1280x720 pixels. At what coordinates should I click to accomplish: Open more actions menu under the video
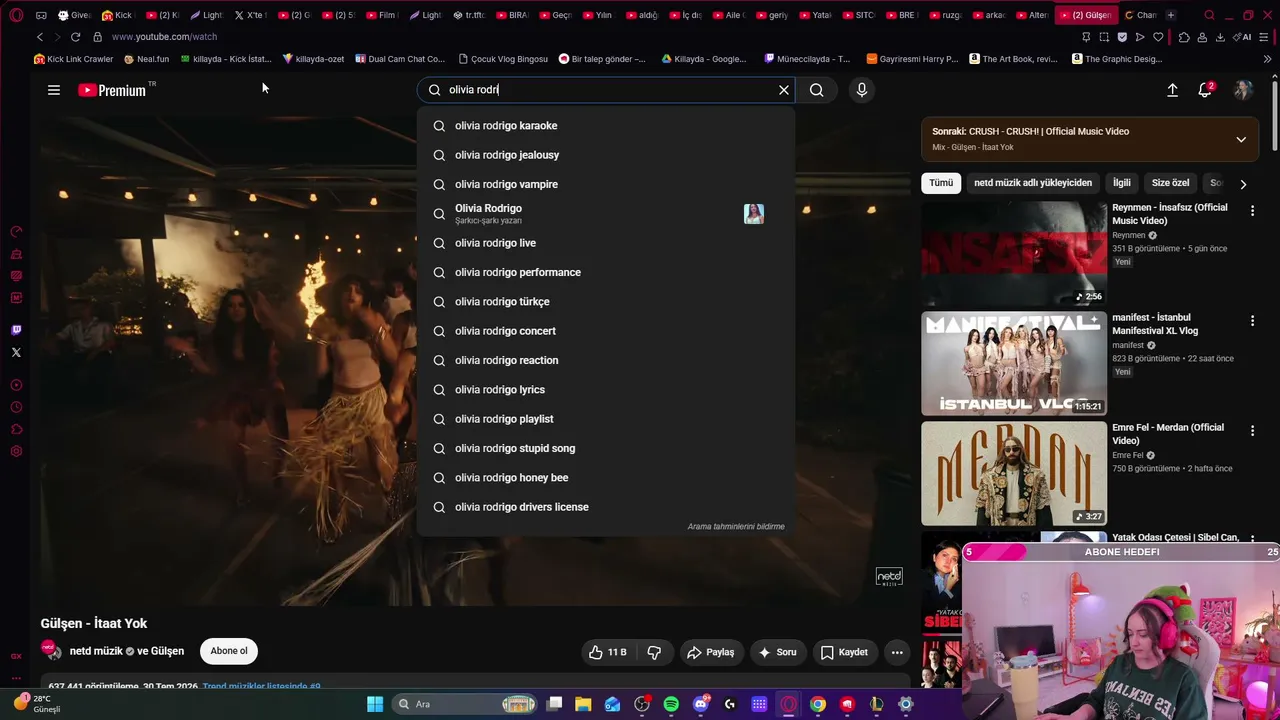(897, 652)
